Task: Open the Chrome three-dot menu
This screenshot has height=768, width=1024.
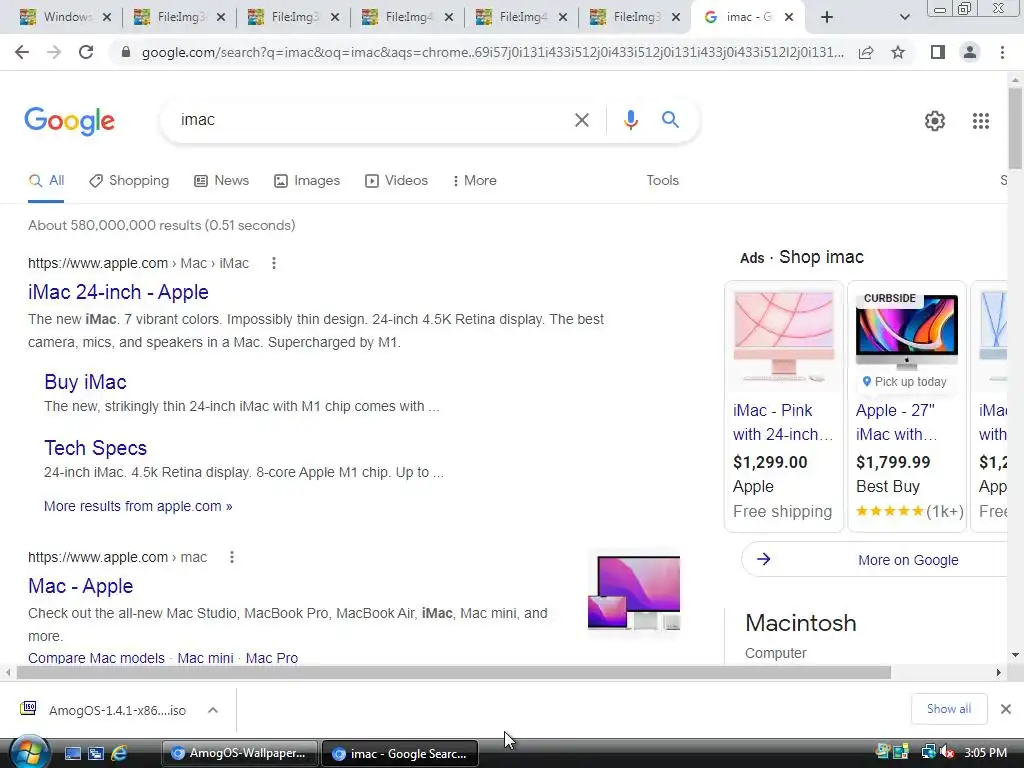Action: (x=1002, y=52)
